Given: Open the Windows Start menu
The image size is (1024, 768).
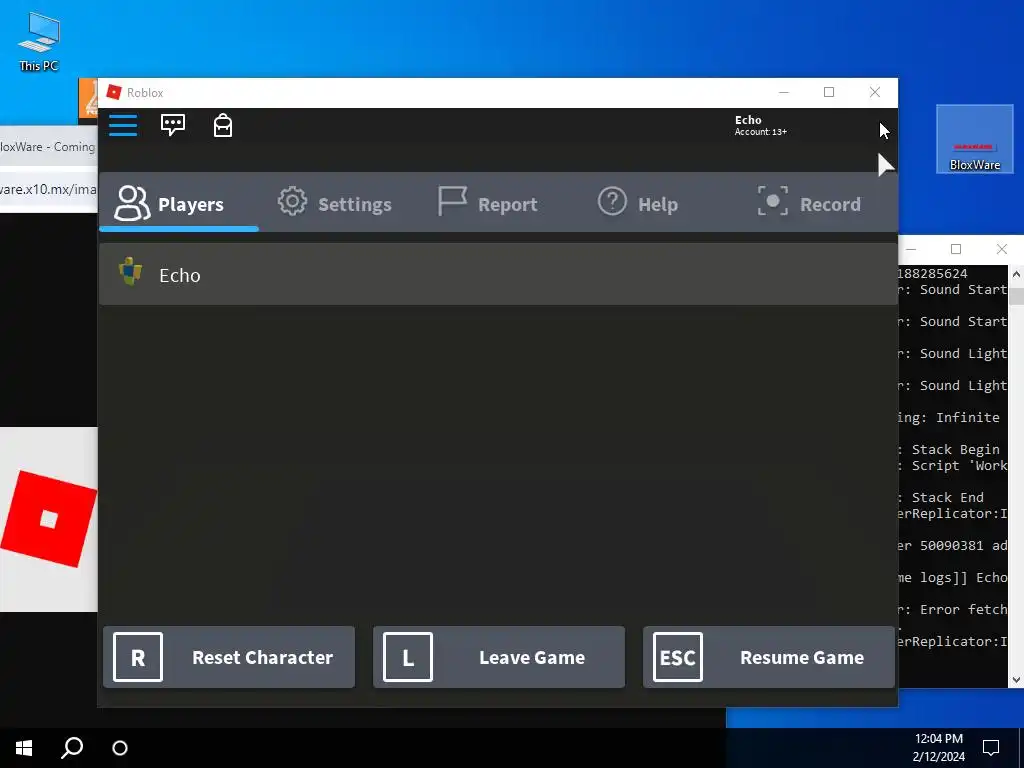Looking at the screenshot, I should (x=24, y=748).
